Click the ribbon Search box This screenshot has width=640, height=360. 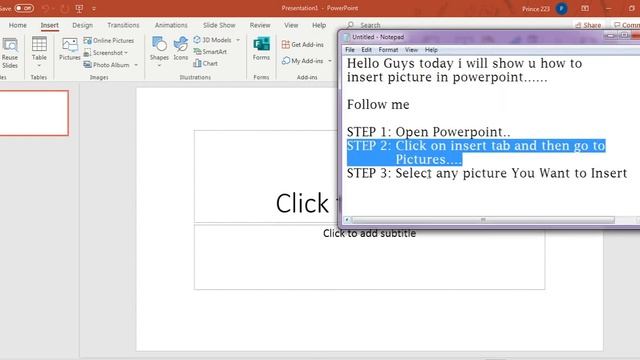click(363, 25)
